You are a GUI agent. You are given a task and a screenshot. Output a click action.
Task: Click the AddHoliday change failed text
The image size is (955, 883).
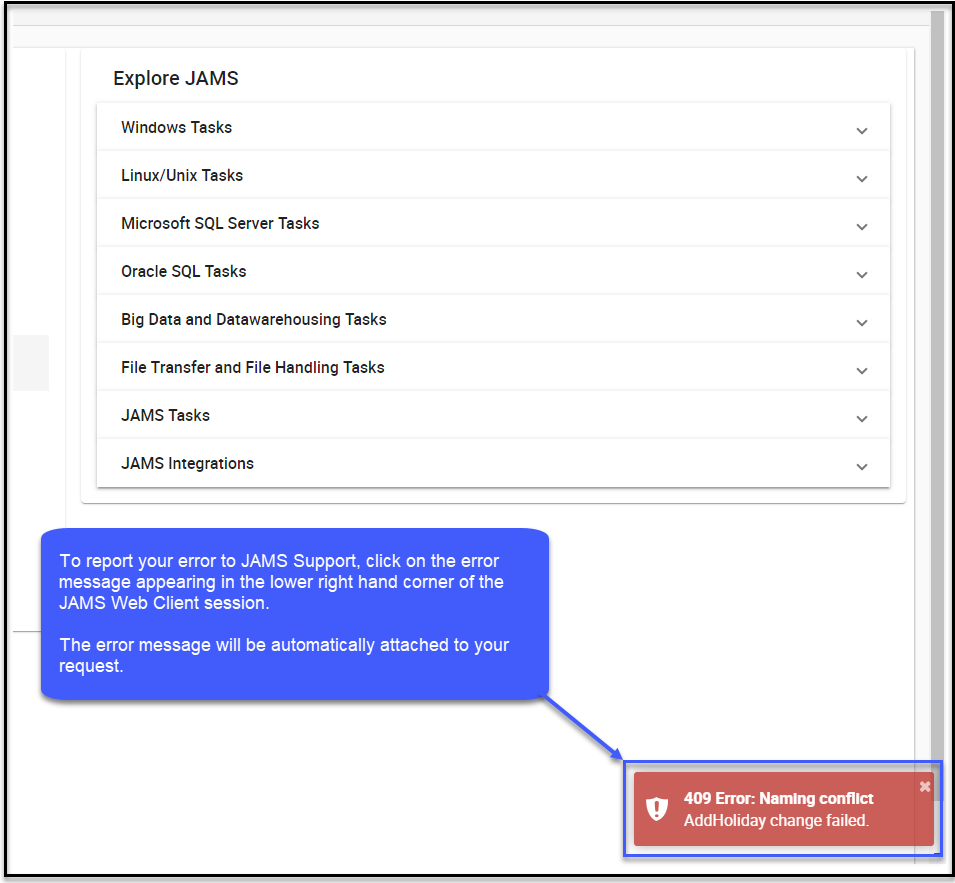click(776, 820)
